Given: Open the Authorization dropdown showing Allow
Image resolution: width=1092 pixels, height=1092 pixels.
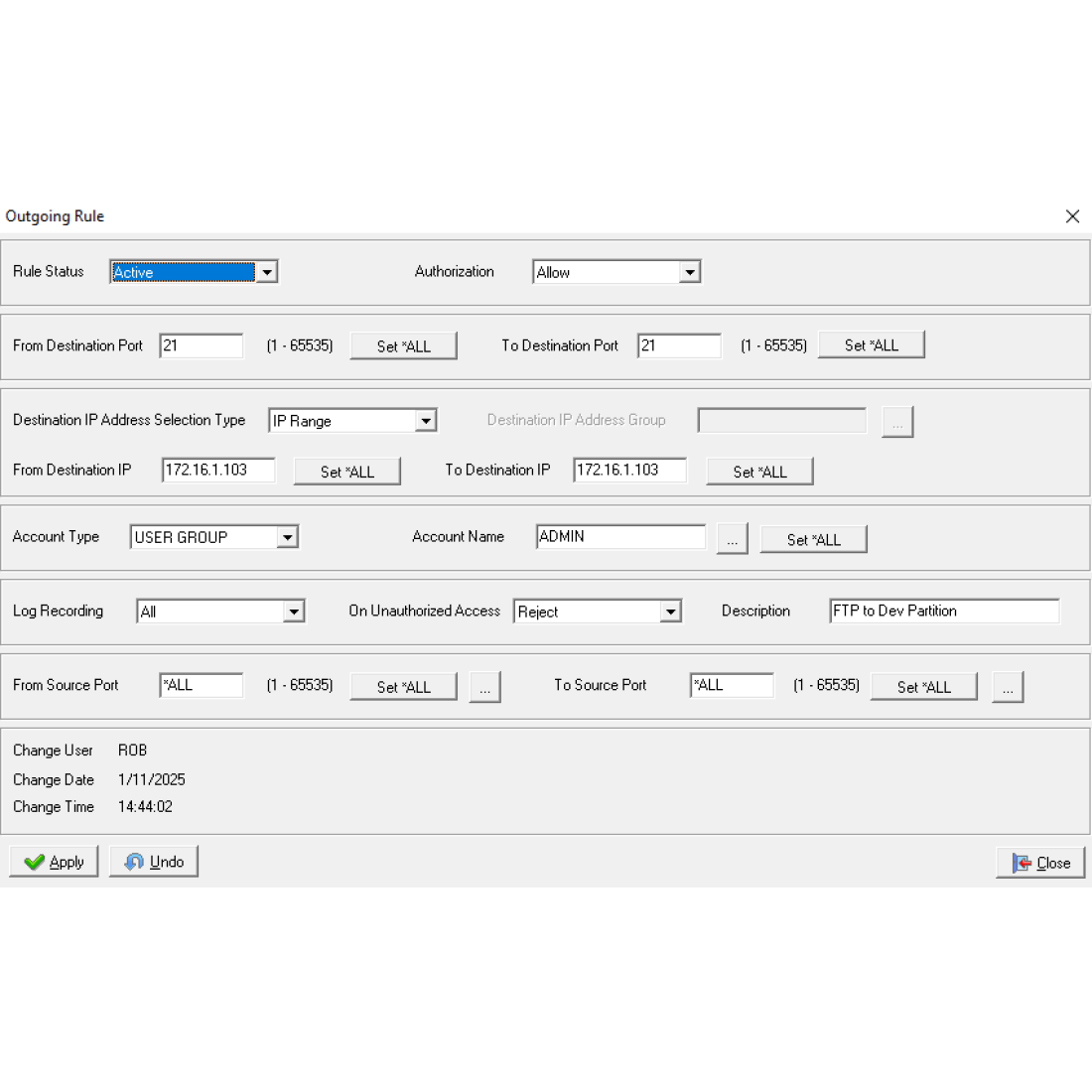Looking at the screenshot, I should point(690,271).
